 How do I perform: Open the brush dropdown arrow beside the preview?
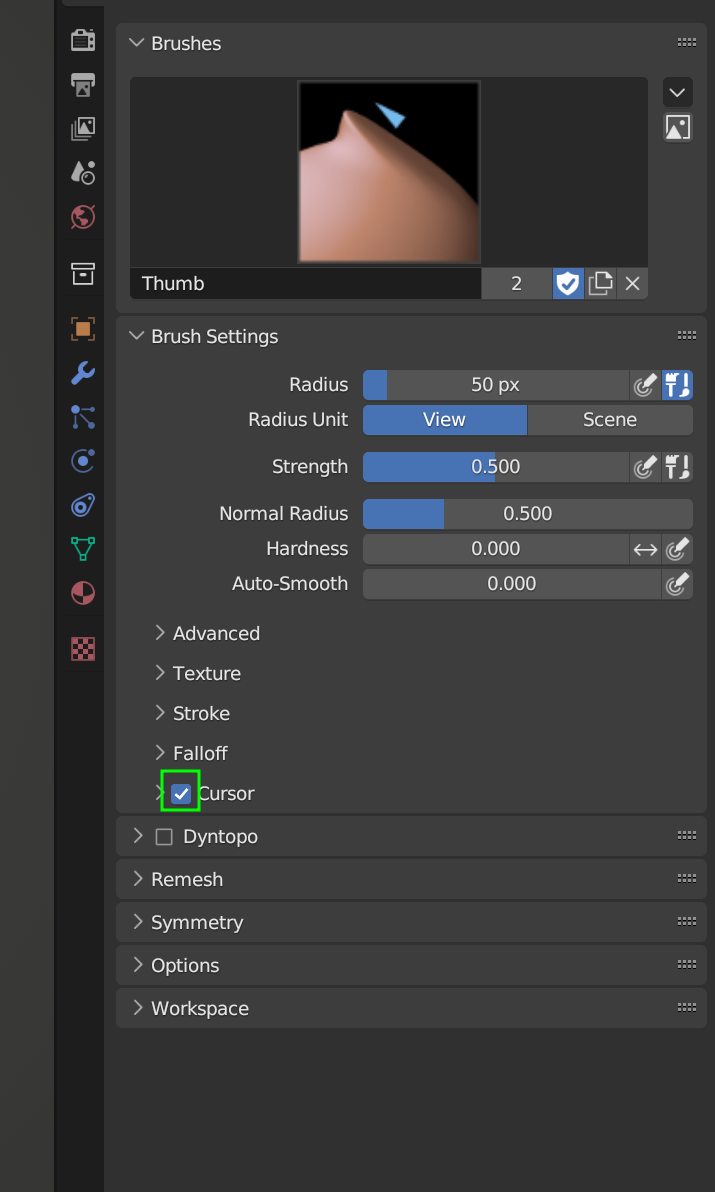click(x=677, y=93)
